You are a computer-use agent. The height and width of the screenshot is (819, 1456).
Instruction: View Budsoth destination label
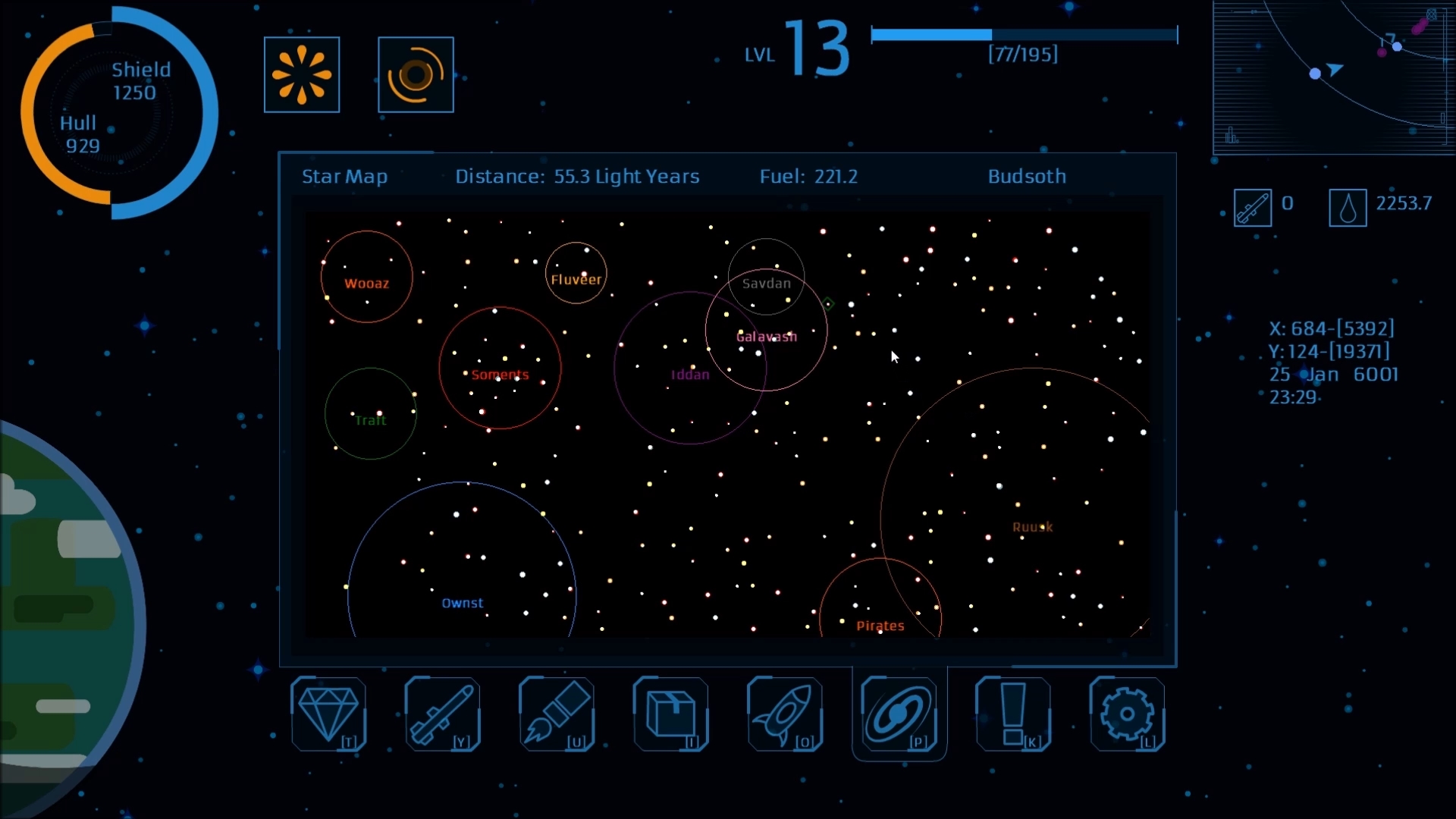pos(1027,175)
